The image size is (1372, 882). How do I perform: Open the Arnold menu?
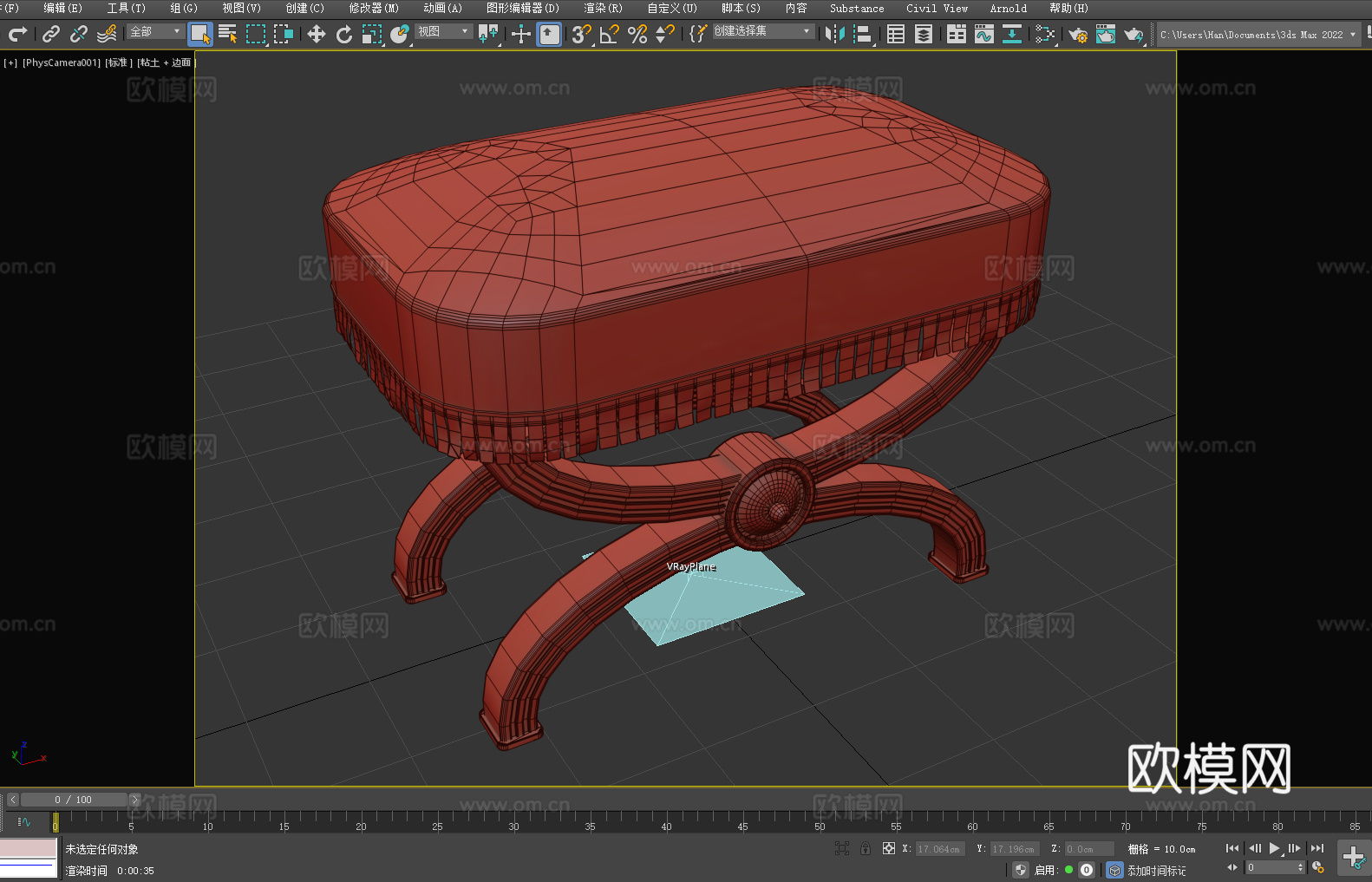(x=1008, y=8)
